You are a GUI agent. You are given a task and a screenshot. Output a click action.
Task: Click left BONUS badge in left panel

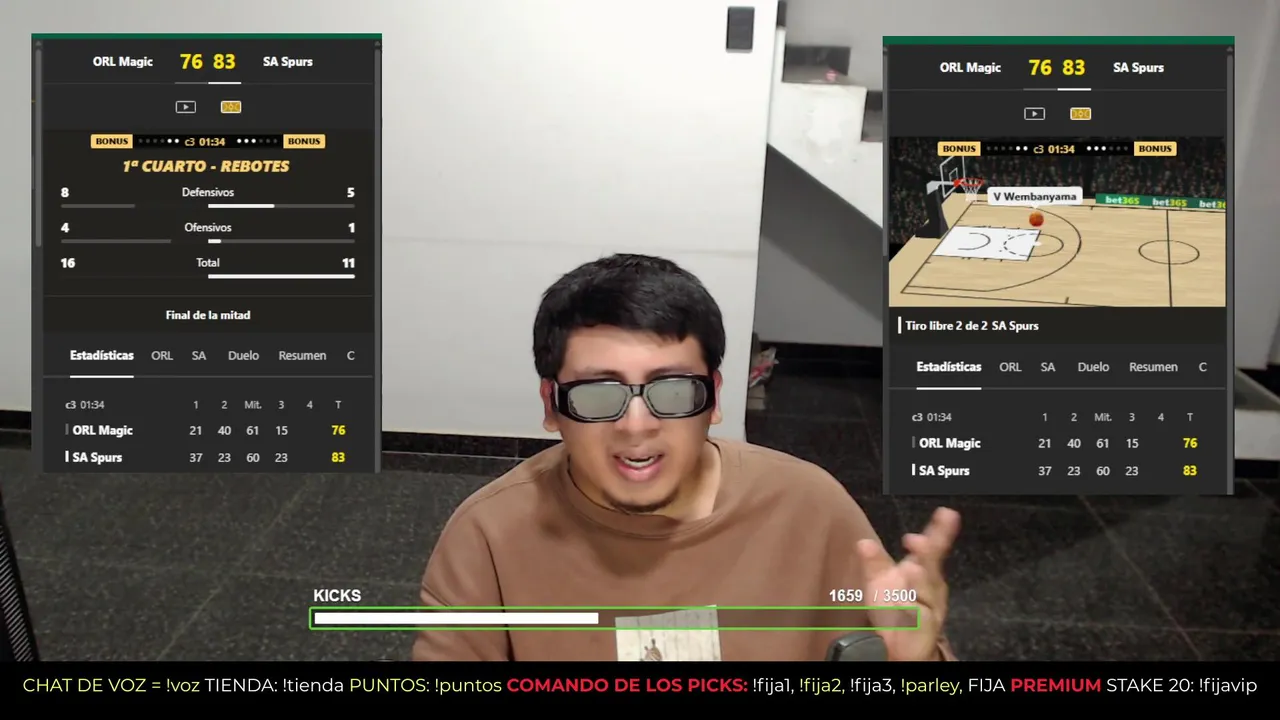pos(112,141)
